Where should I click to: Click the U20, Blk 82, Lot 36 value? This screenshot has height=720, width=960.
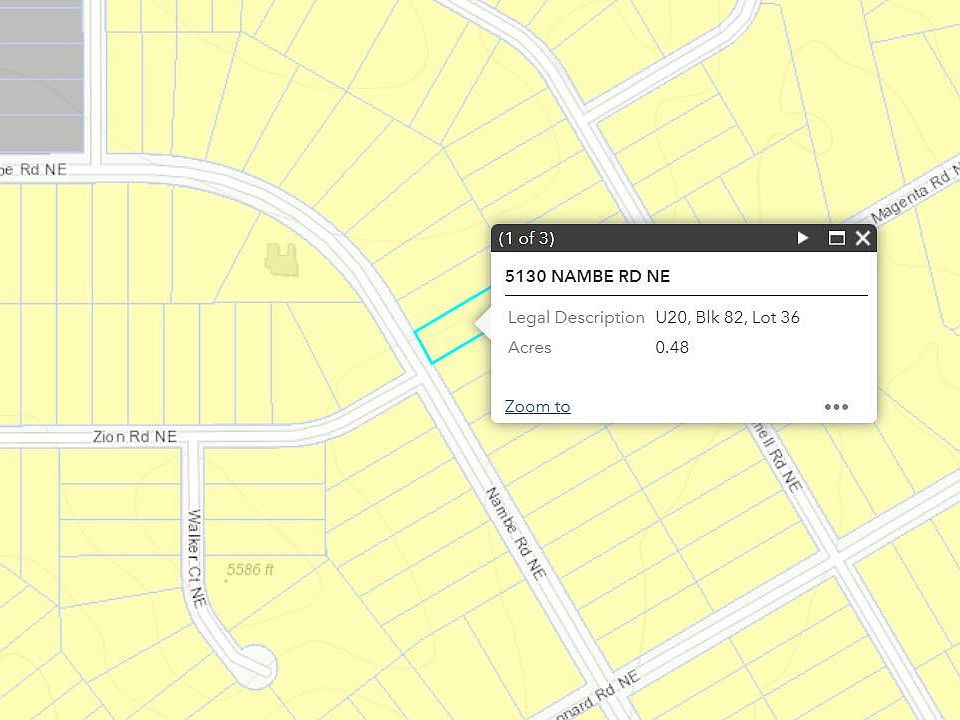(727, 317)
